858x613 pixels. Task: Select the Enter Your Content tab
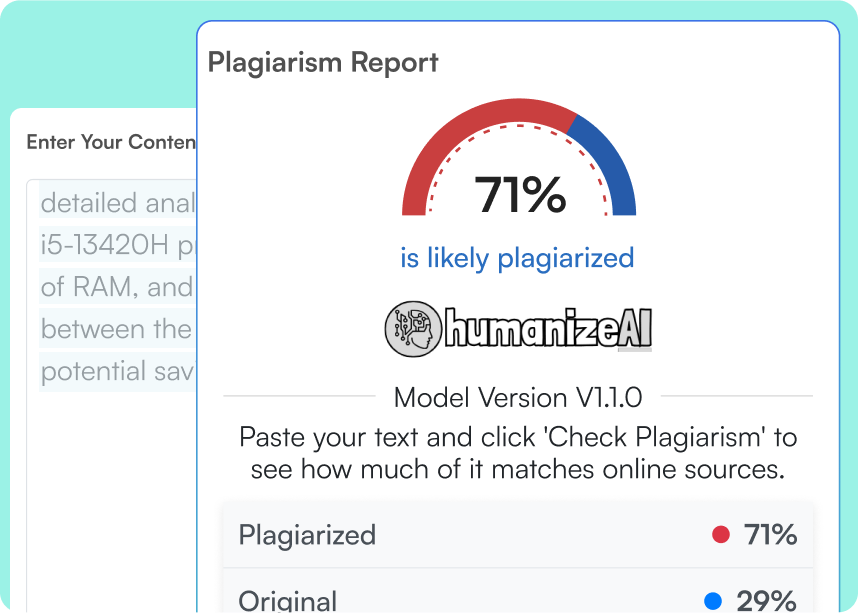(x=110, y=142)
